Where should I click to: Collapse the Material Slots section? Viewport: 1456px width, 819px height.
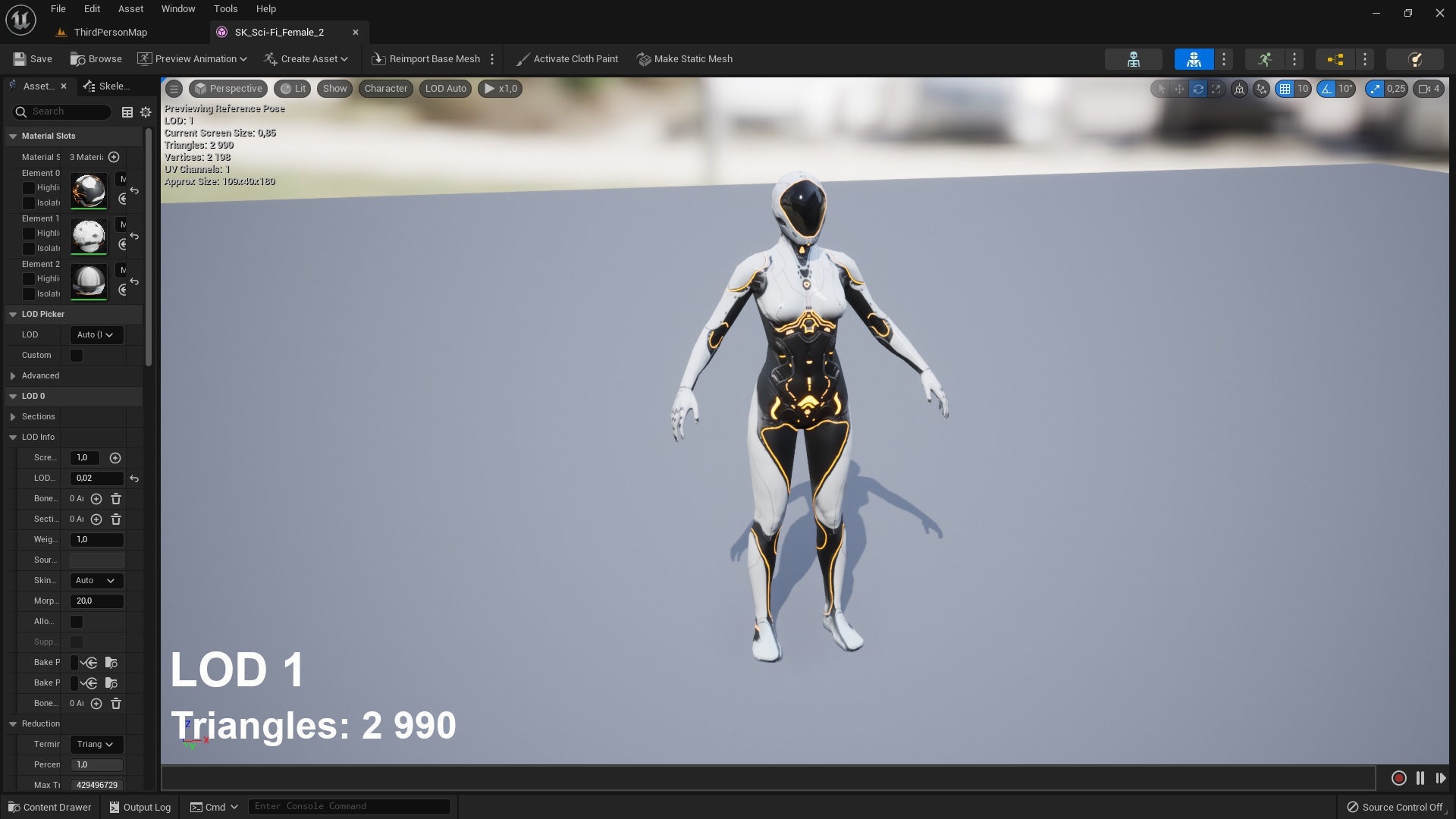pyautogui.click(x=13, y=136)
